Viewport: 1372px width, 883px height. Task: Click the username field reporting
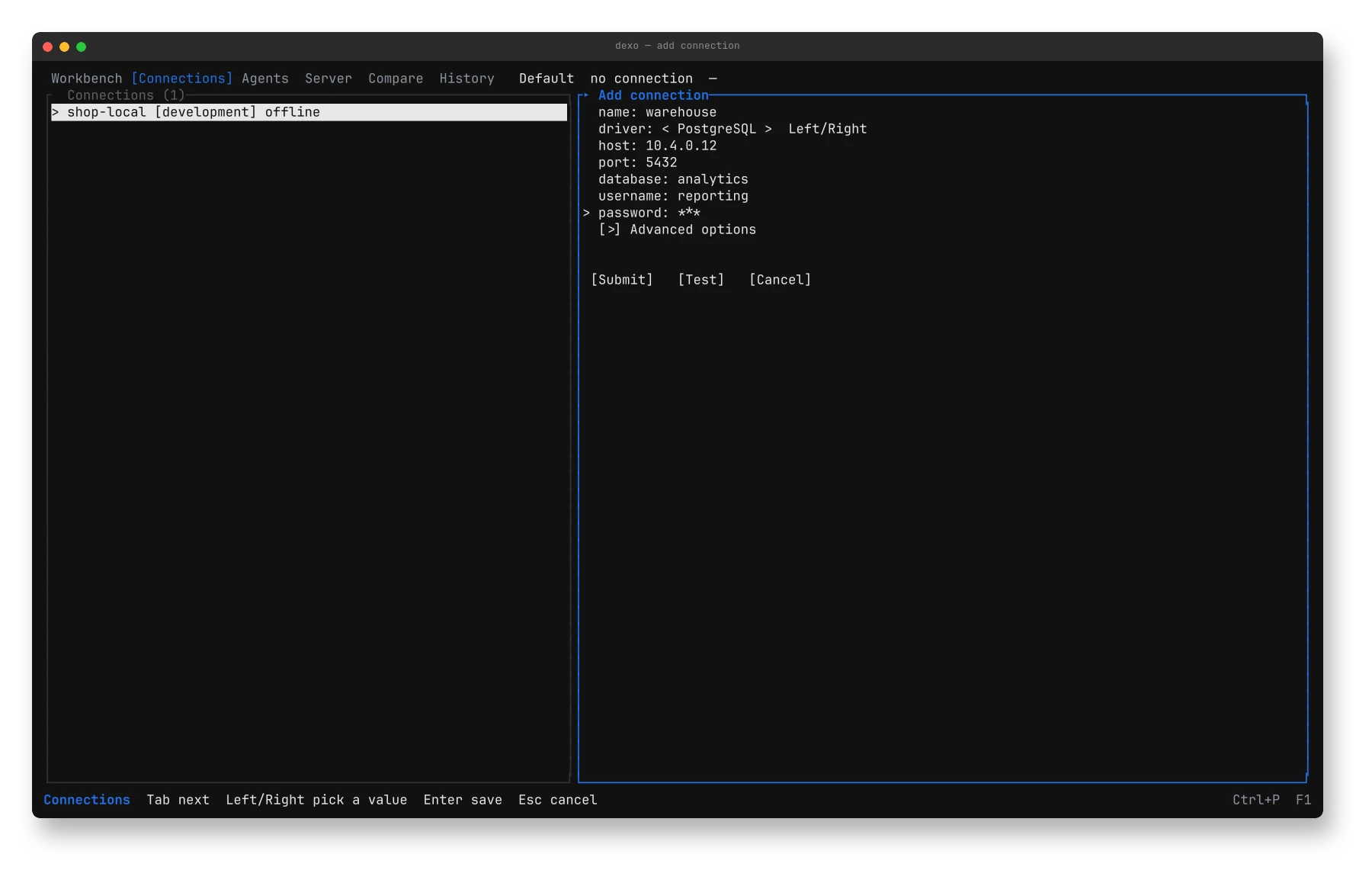pos(673,196)
